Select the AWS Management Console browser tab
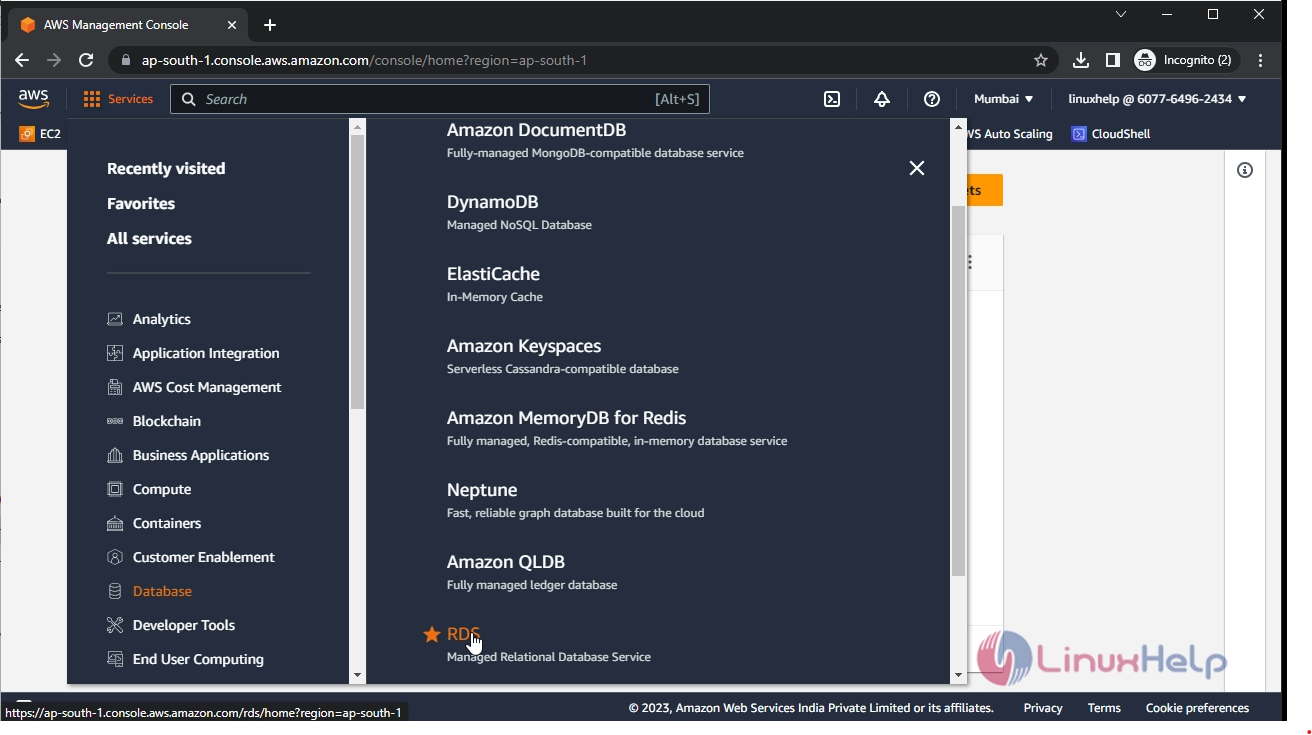 tap(126, 25)
